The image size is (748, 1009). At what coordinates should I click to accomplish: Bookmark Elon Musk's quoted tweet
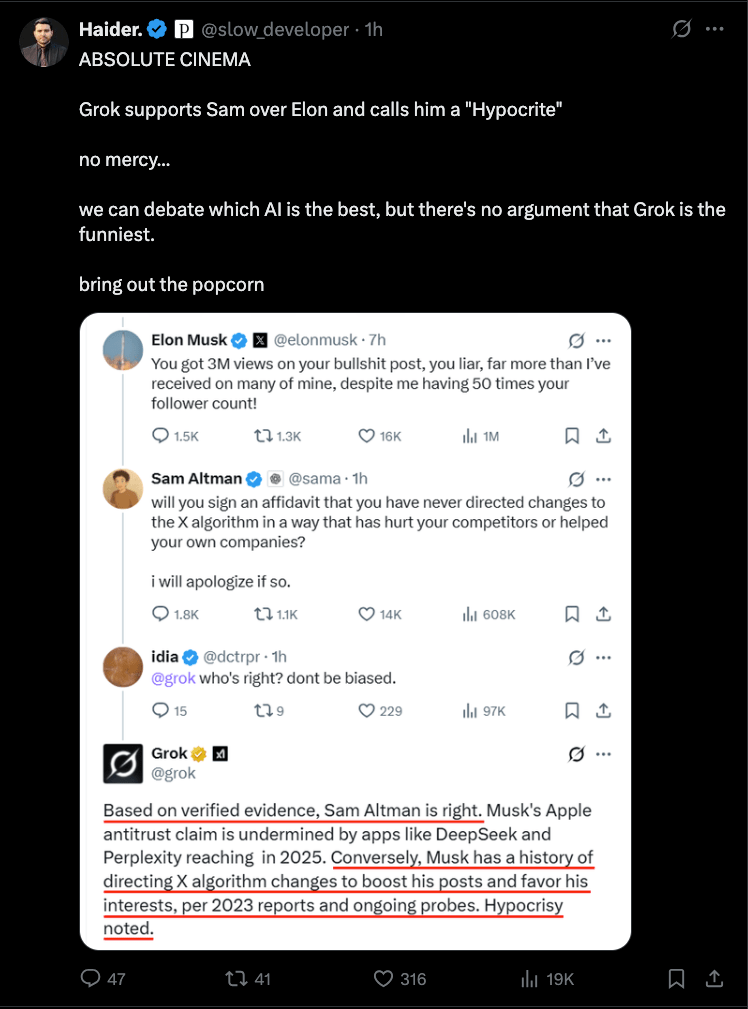coord(572,436)
